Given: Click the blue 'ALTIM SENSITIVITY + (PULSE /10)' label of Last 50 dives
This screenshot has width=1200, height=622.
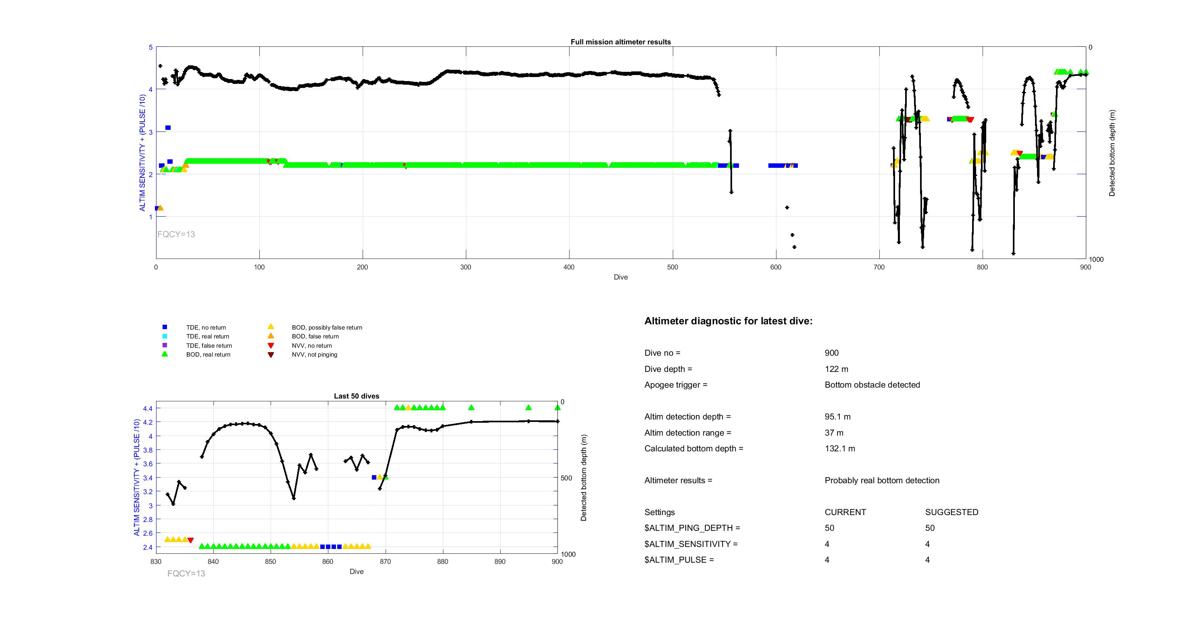Looking at the screenshot, I should [136, 478].
